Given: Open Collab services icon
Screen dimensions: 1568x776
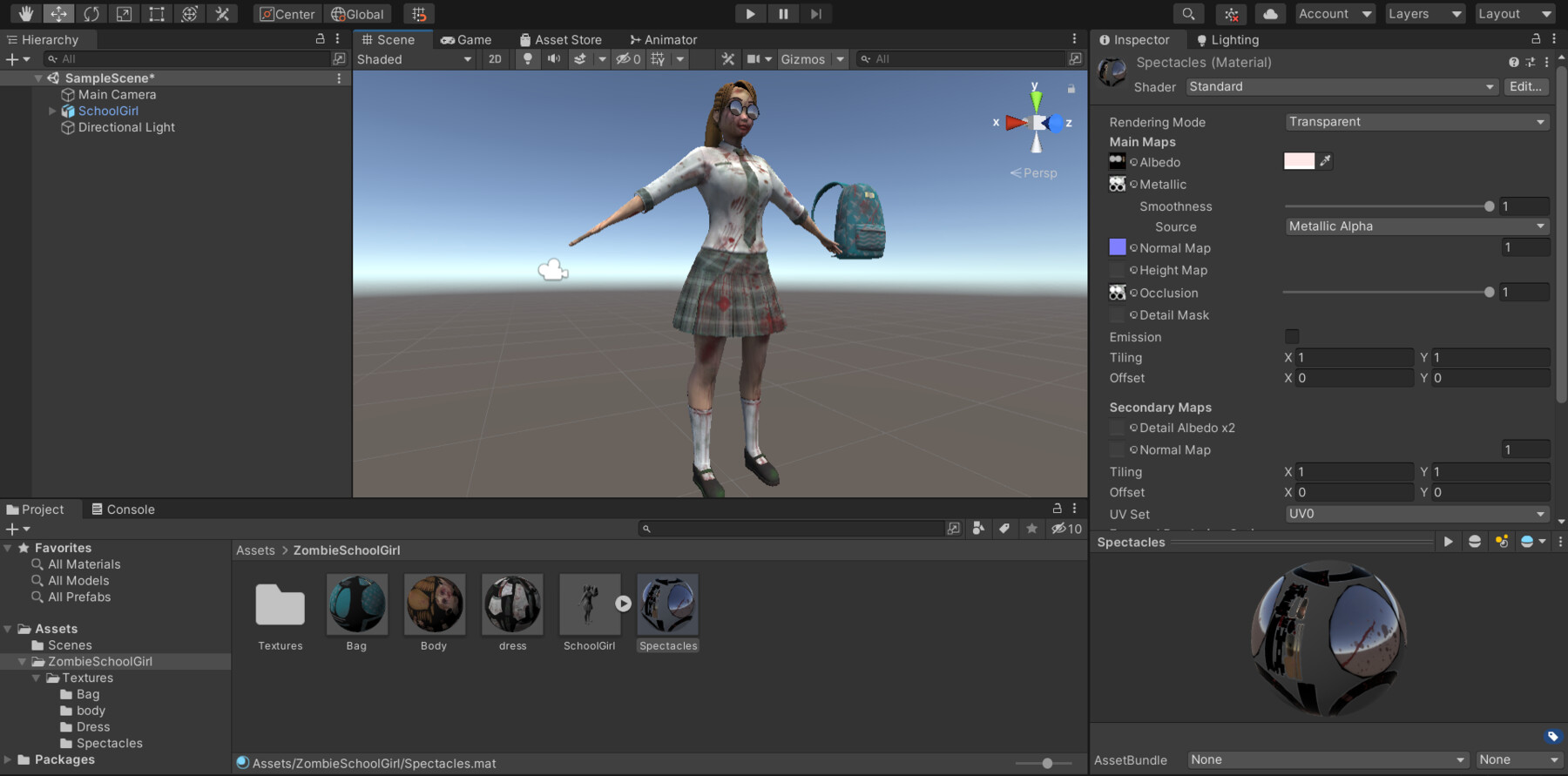Looking at the screenshot, I should (1231, 14).
